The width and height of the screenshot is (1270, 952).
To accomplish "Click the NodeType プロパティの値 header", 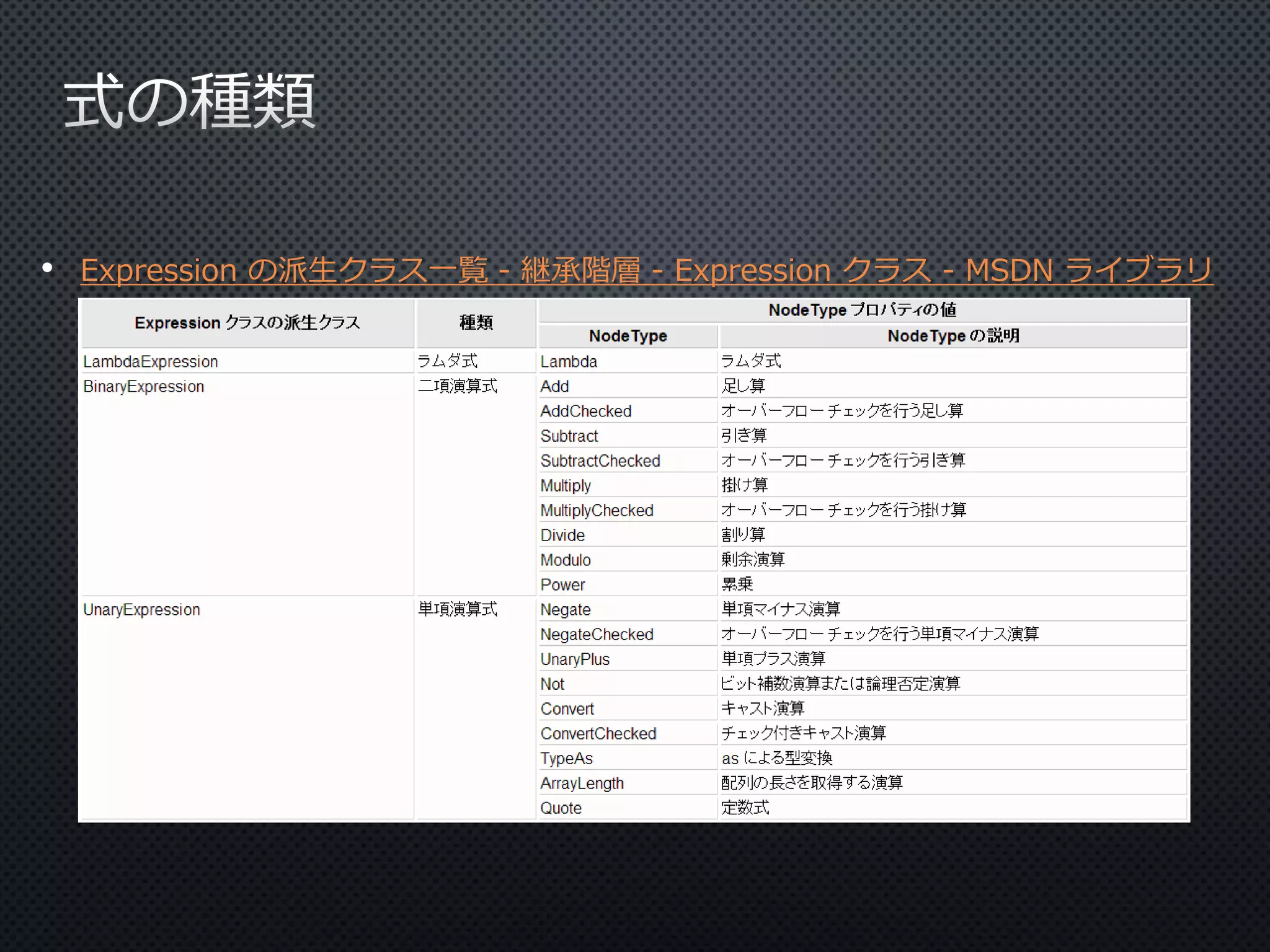I will click(863, 310).
